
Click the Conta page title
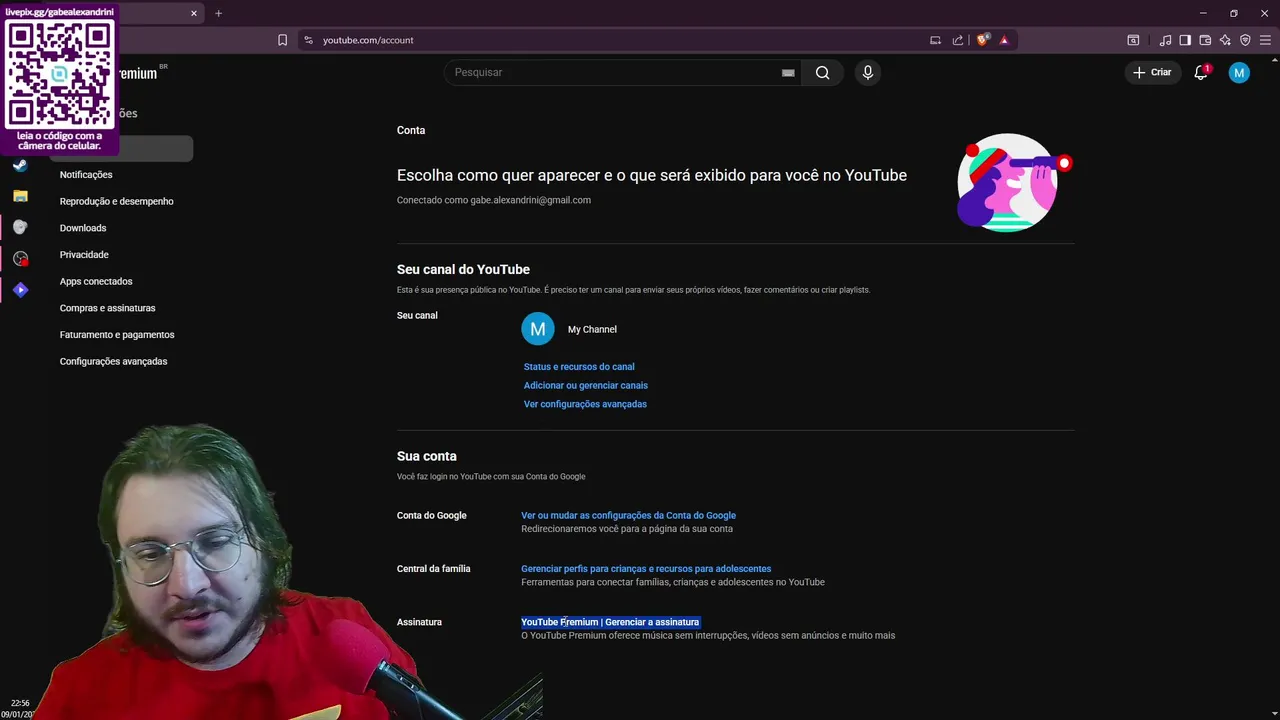click(411, 130)
